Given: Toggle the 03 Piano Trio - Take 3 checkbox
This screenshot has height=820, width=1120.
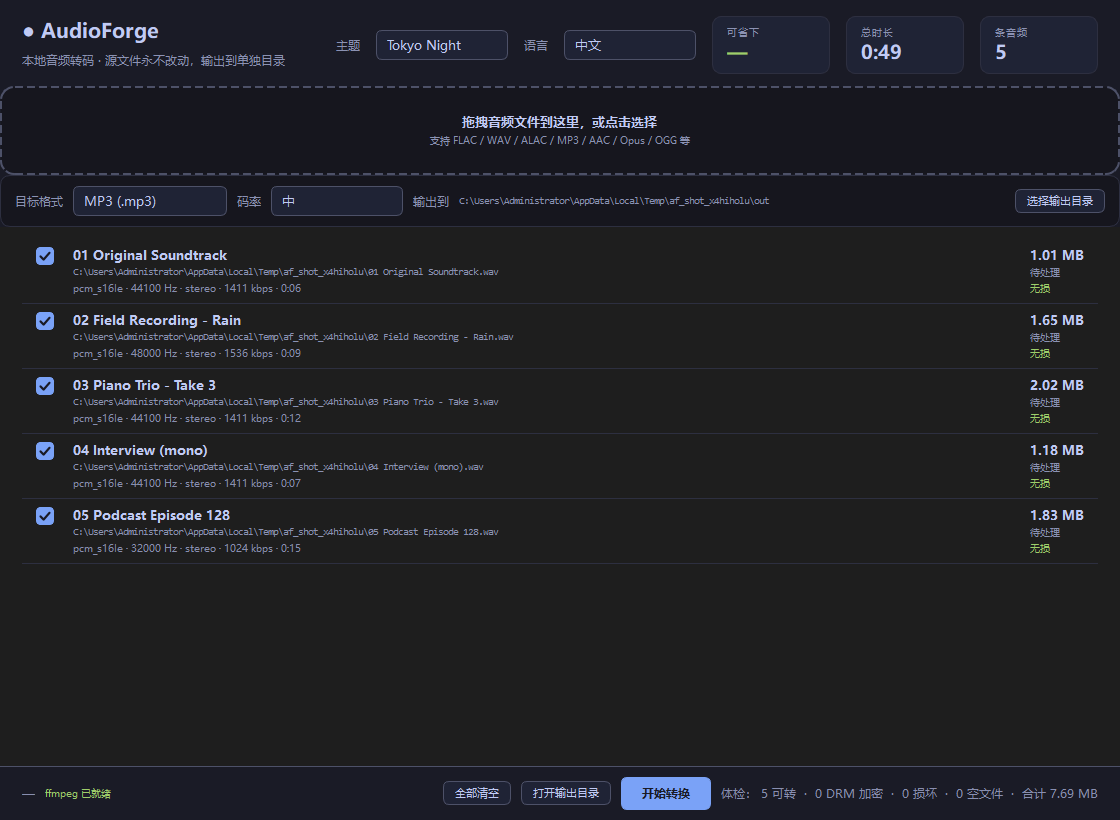Looking at the screenshot, I should [x=45, y=386].
